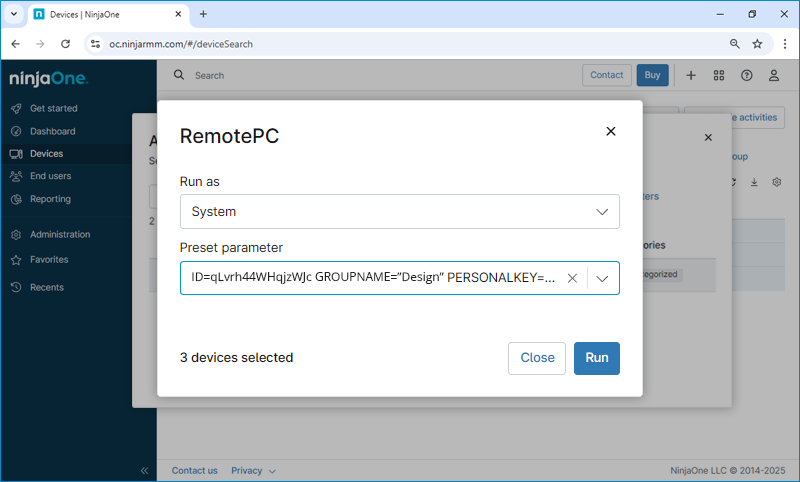Open the Run as System dropdown

399,211
